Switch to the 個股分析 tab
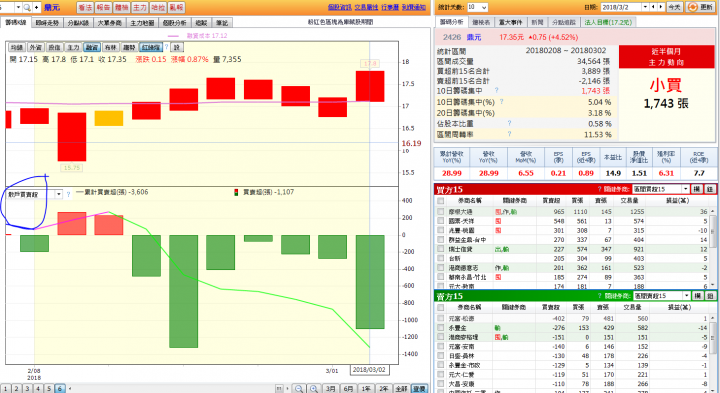 tap(174, 22)
